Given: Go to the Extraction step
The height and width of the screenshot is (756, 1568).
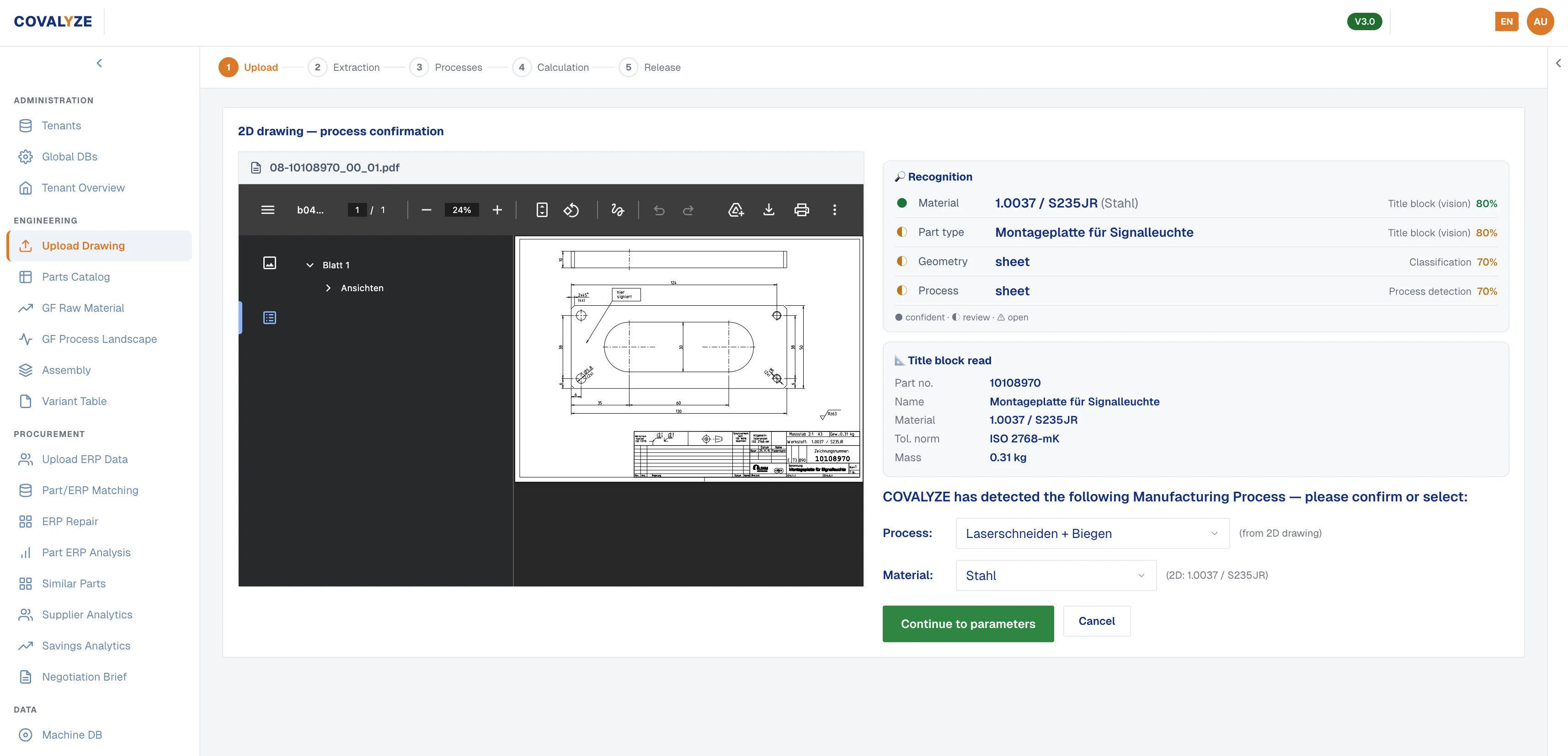Looking at the screenshot, I should (x=344, y=67).
